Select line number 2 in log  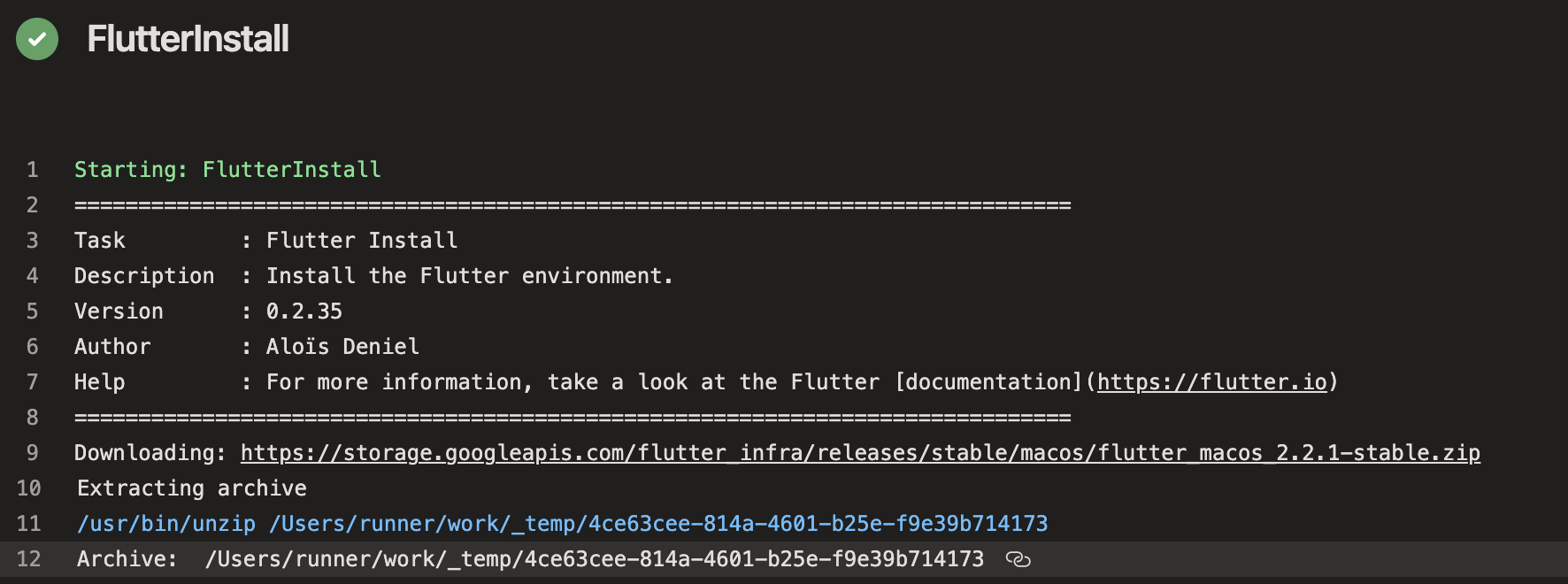pos(32,205)
